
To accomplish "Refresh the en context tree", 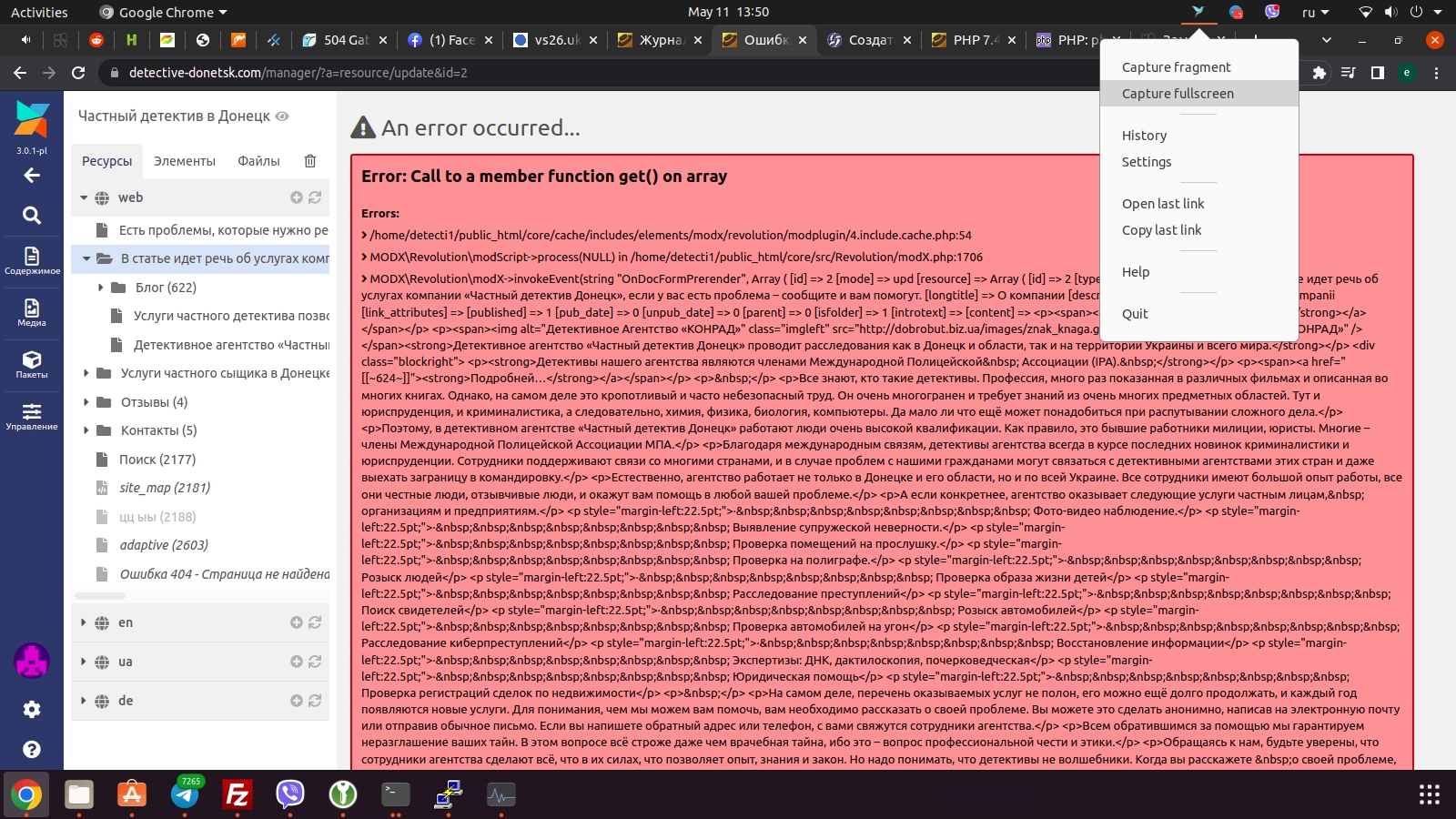I will tap(315, 622).
